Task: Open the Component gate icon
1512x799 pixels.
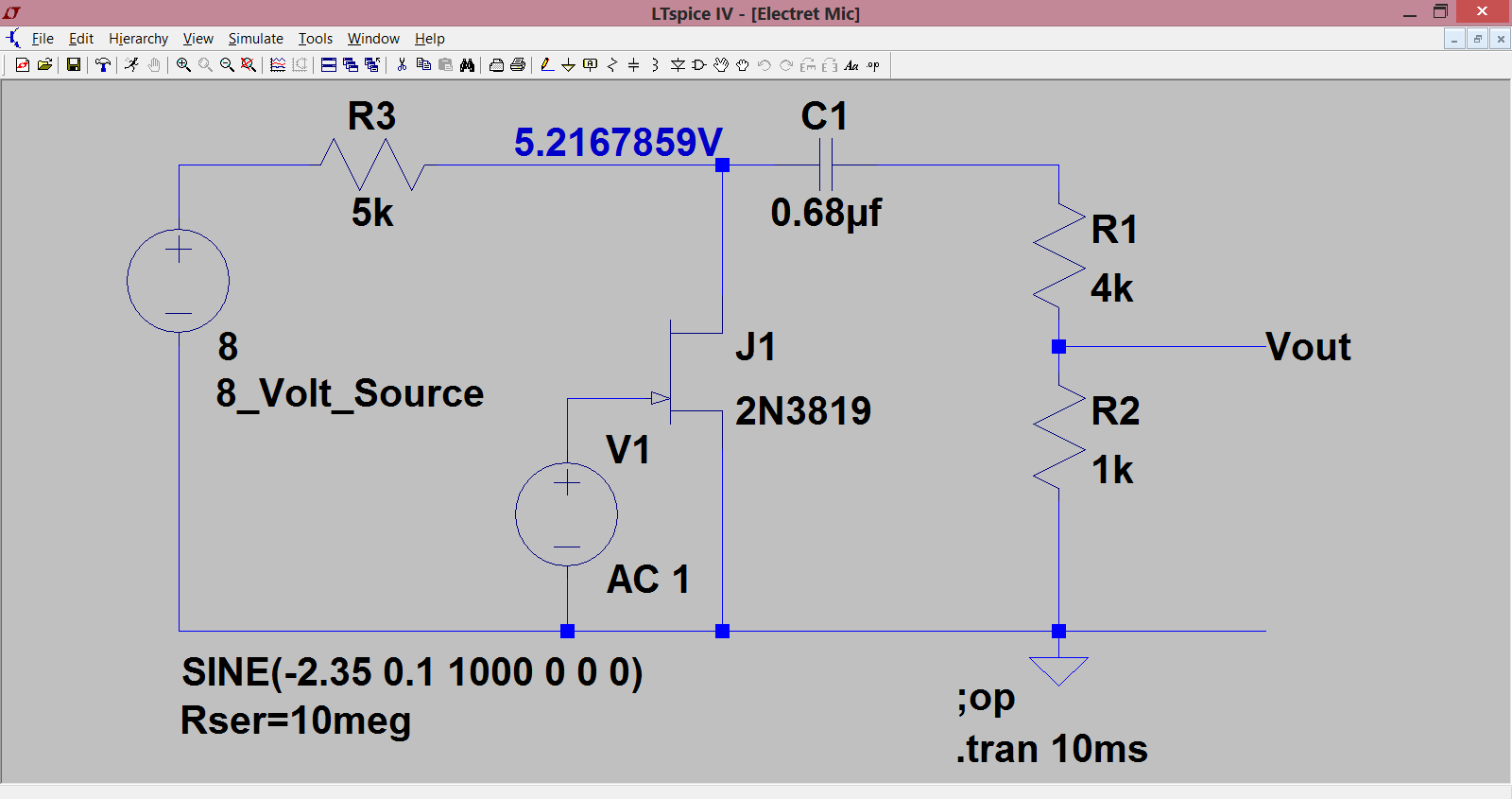Action: point(699,65)
